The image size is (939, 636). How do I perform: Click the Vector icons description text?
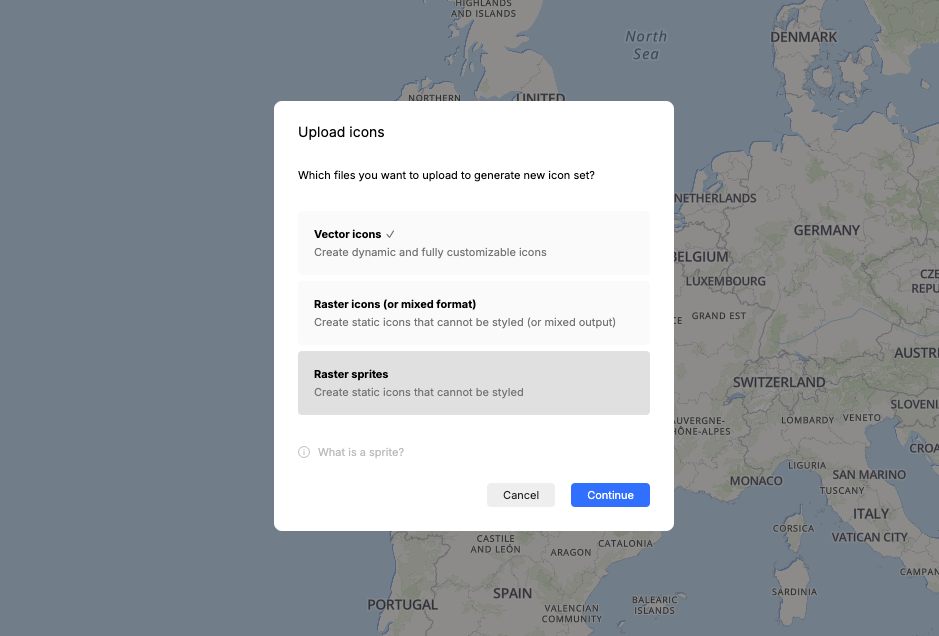pyautogui.click(x=430, y=252)
